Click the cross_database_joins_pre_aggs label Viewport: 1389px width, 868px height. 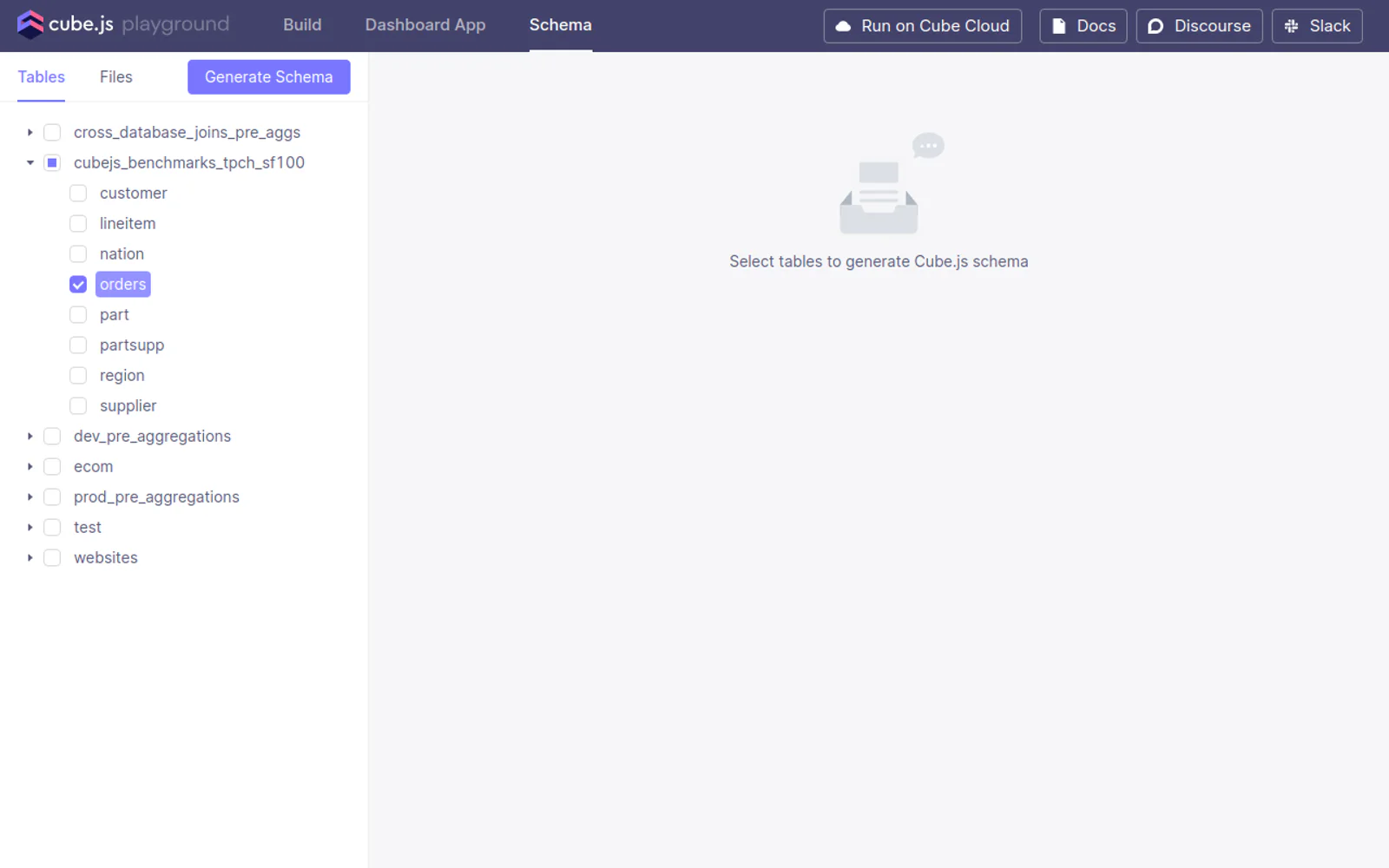coord(187,132)
